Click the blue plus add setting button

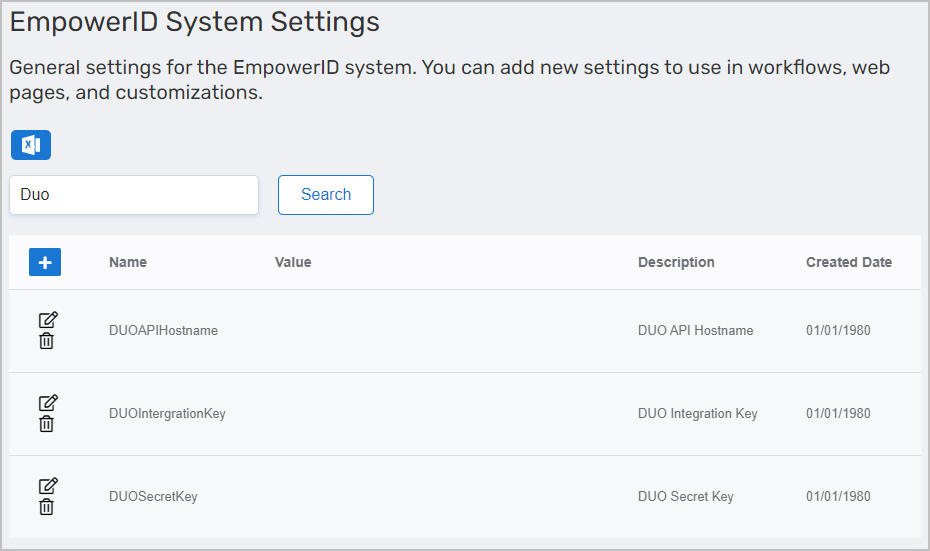click(x=45, y=262)
